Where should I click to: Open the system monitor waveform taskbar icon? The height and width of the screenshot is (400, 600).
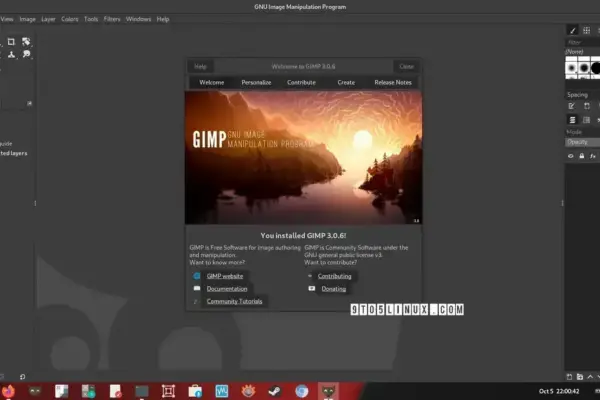pos(222,391)
